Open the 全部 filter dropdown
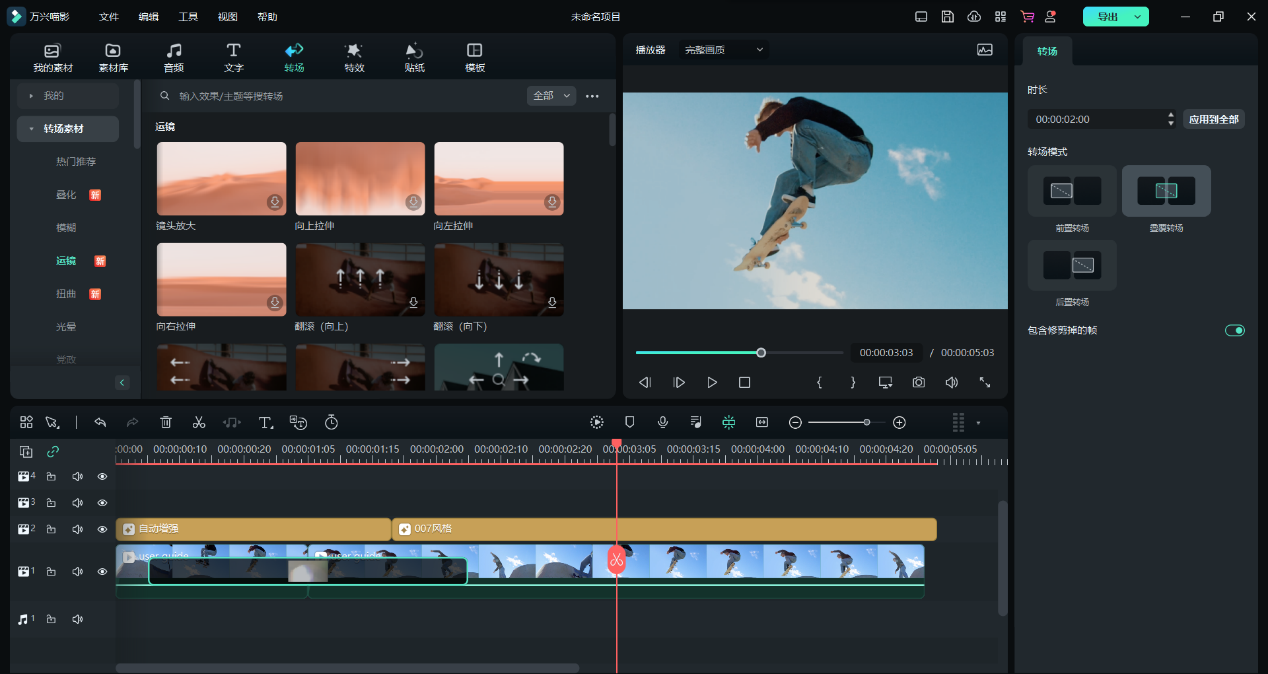This screenshot has height=674, width=1268. click(552, 96)
